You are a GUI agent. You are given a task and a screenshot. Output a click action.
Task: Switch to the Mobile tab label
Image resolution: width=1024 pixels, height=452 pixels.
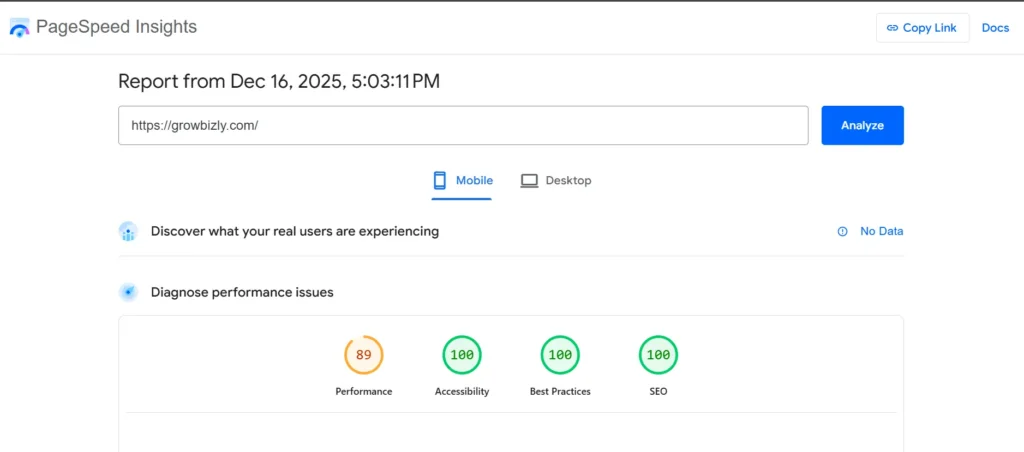(474, 181)
